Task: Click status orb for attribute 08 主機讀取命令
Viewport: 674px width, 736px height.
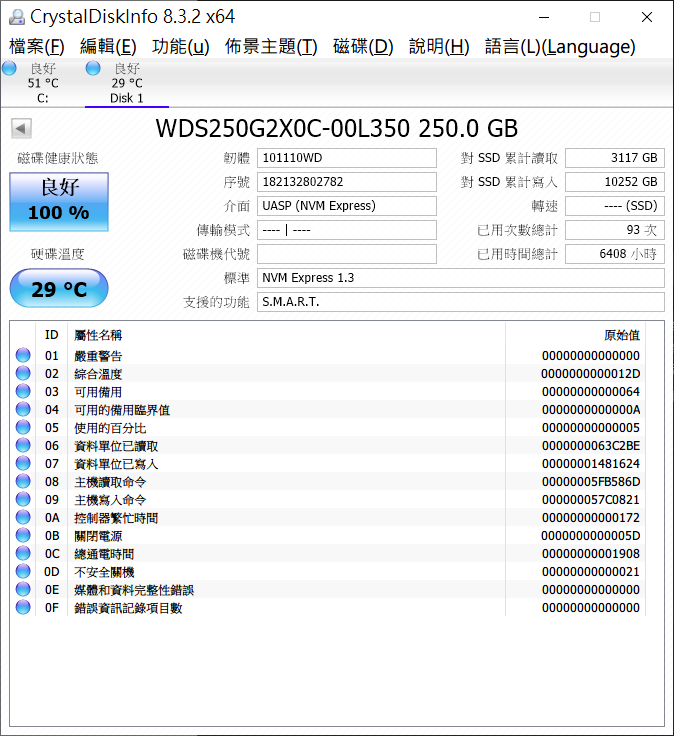Action: (x=23, y=482)
